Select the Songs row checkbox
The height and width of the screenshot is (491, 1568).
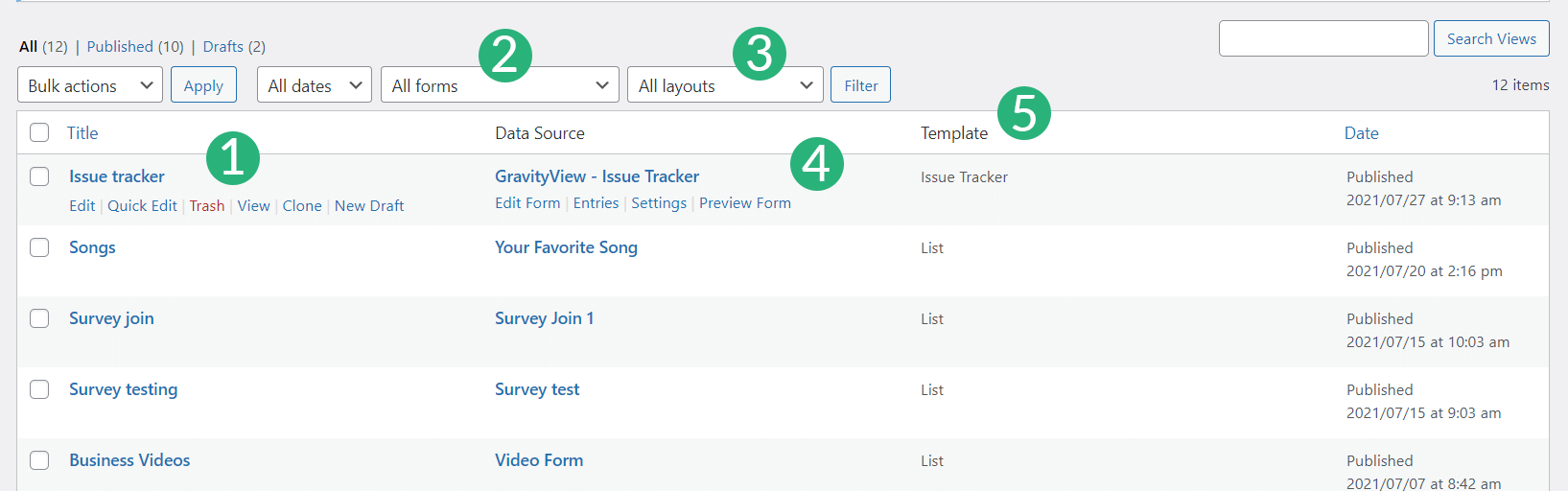click(x=39, y=247)
